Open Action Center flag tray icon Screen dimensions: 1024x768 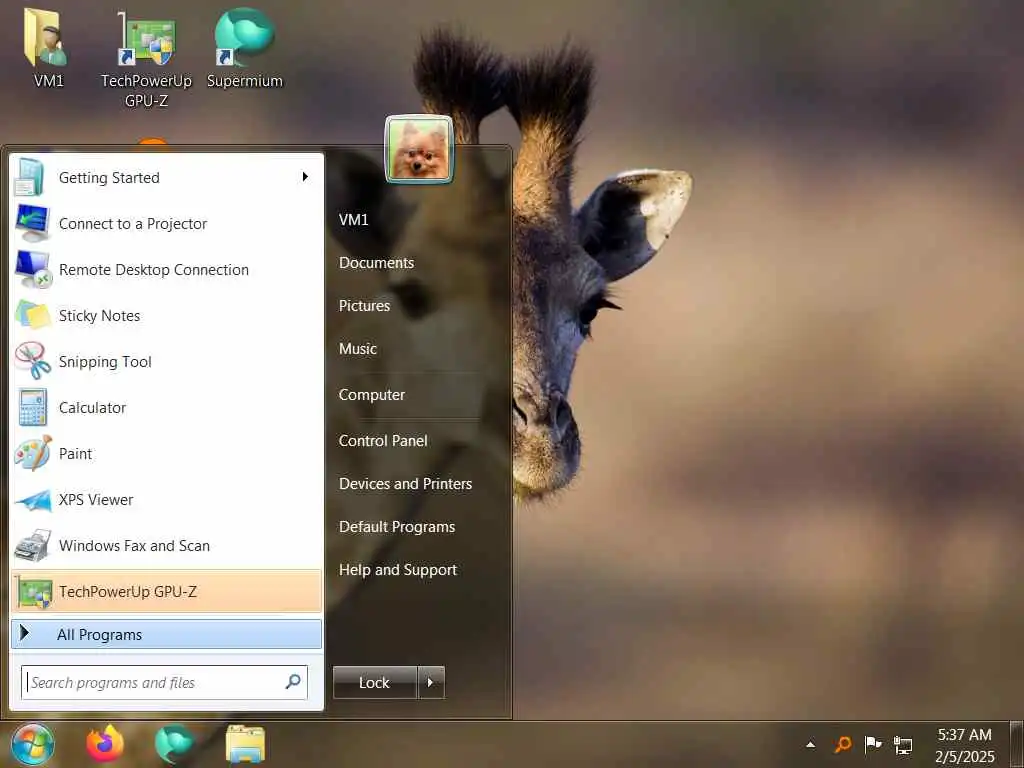[x=872, y=744]
